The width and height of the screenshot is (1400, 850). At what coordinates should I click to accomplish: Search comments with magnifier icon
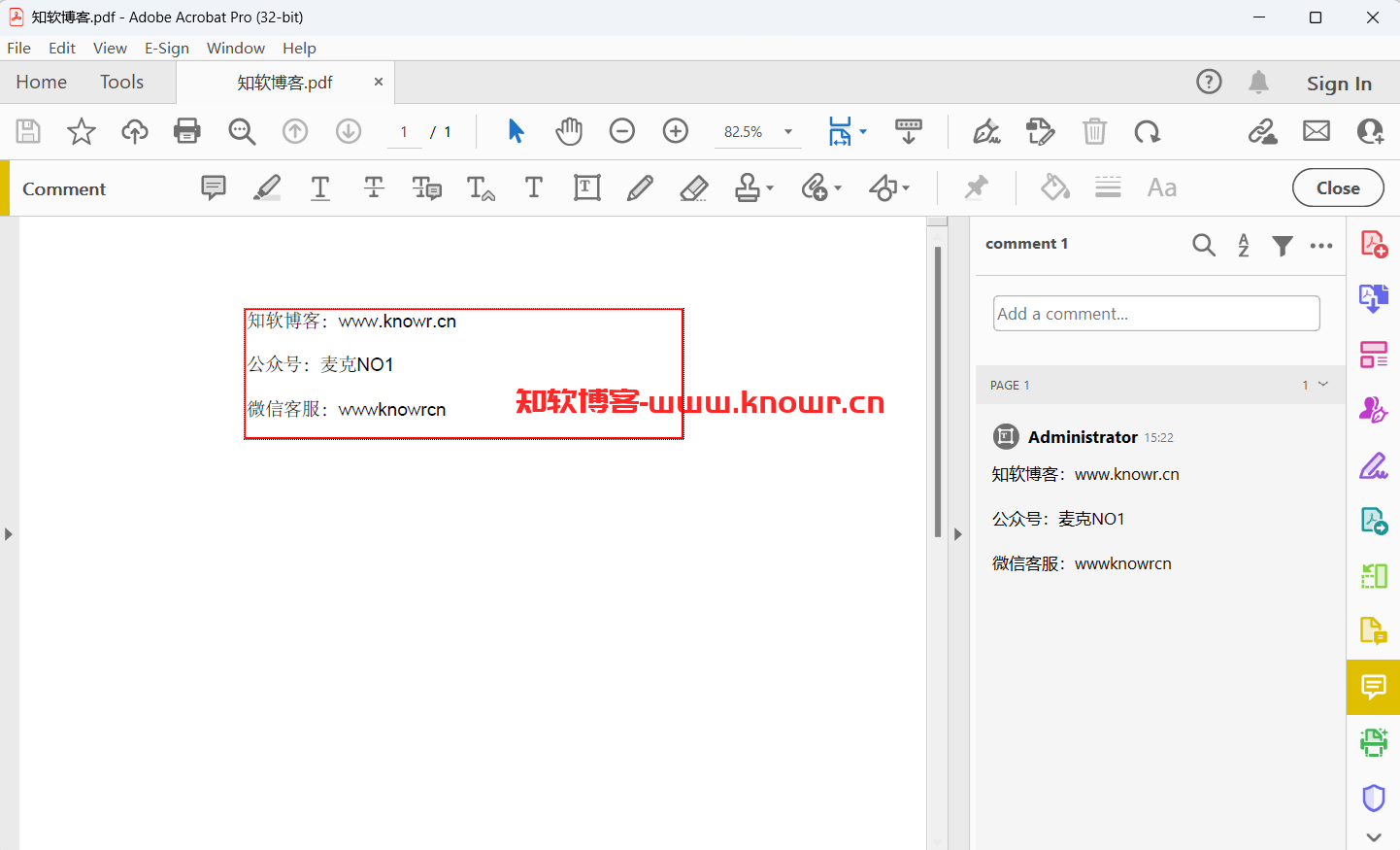coord(1204,245)
